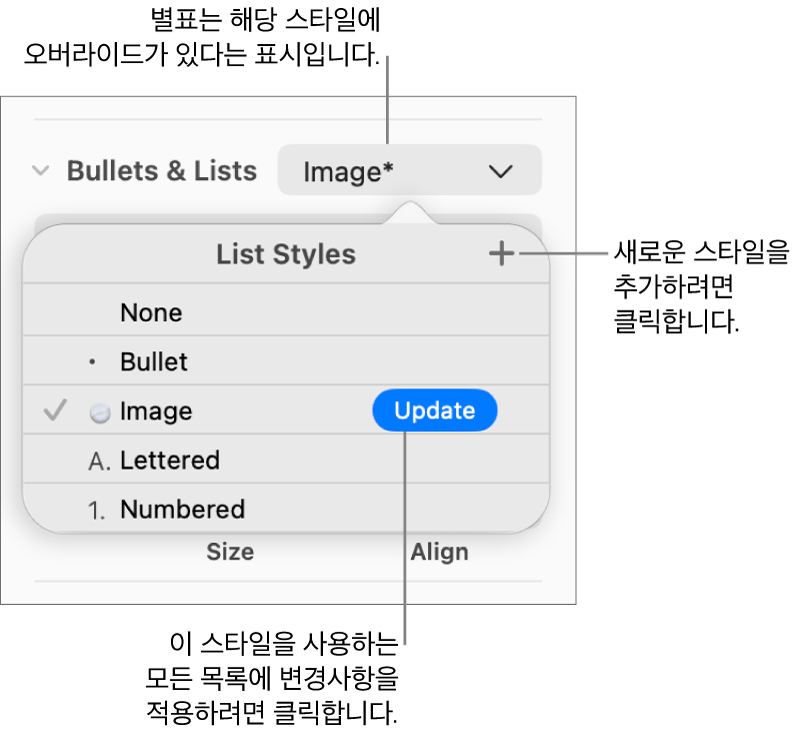Click the plus icon to add a list style
Viewport: 798px width, 734px height.
pyautogui.click(x=501, y=254)
